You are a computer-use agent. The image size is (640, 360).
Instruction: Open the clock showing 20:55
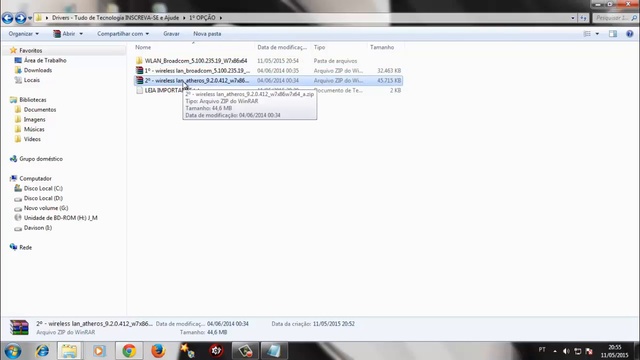click(614, 351)
